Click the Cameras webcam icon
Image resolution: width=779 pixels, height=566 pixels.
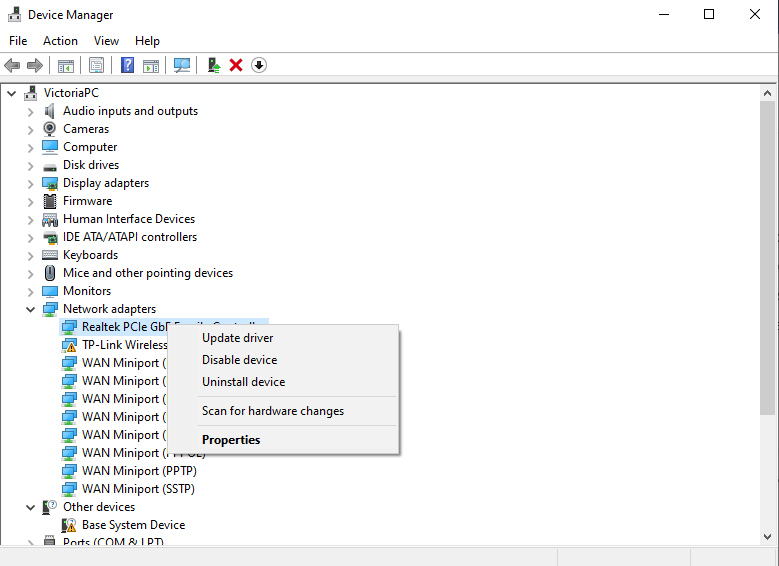pyautogui.click(x=49, y=129)
